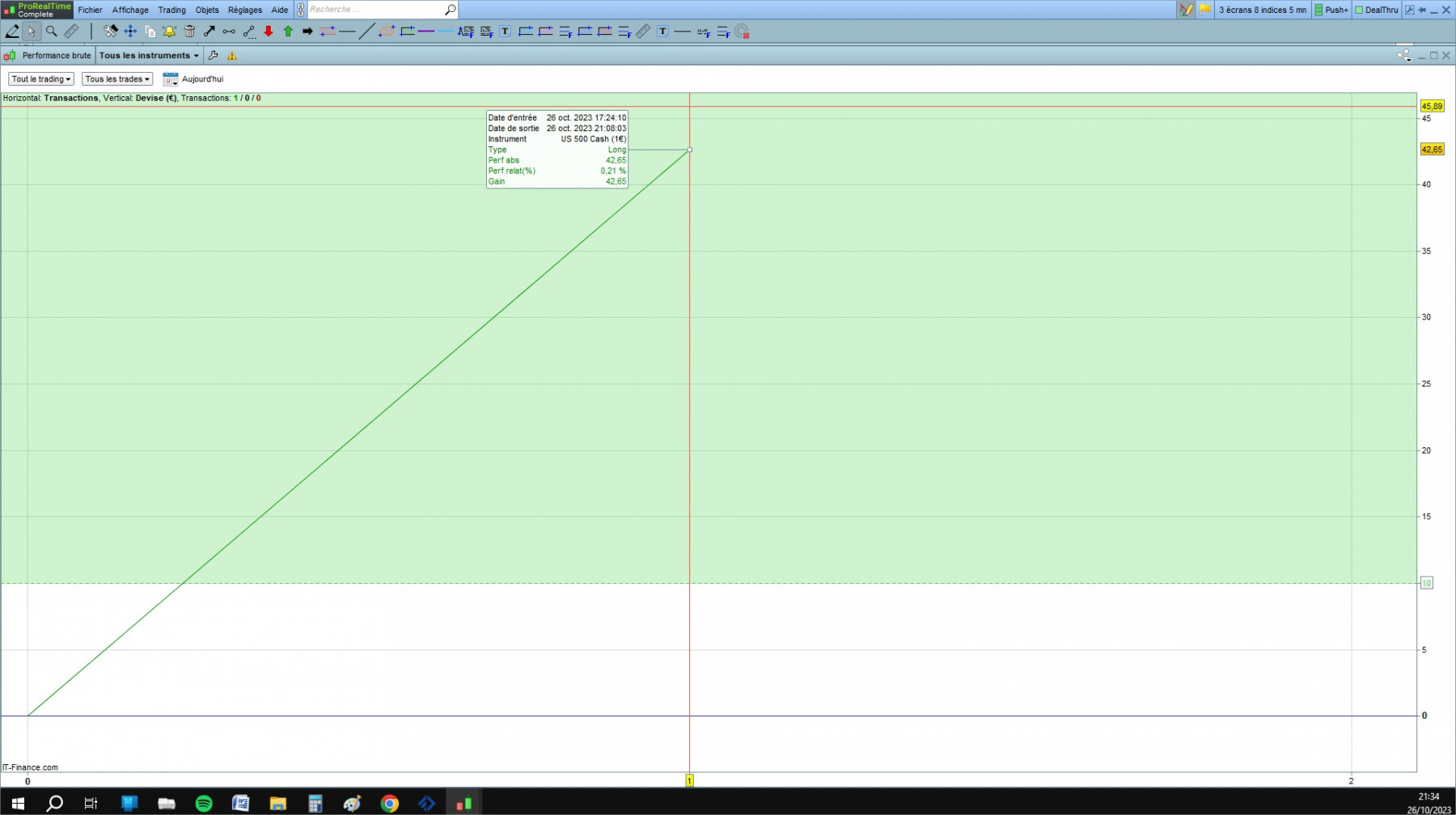Click the boxed 10 level label on axis
Screen dimensions: 1456x815
[x=1427, y=583]
